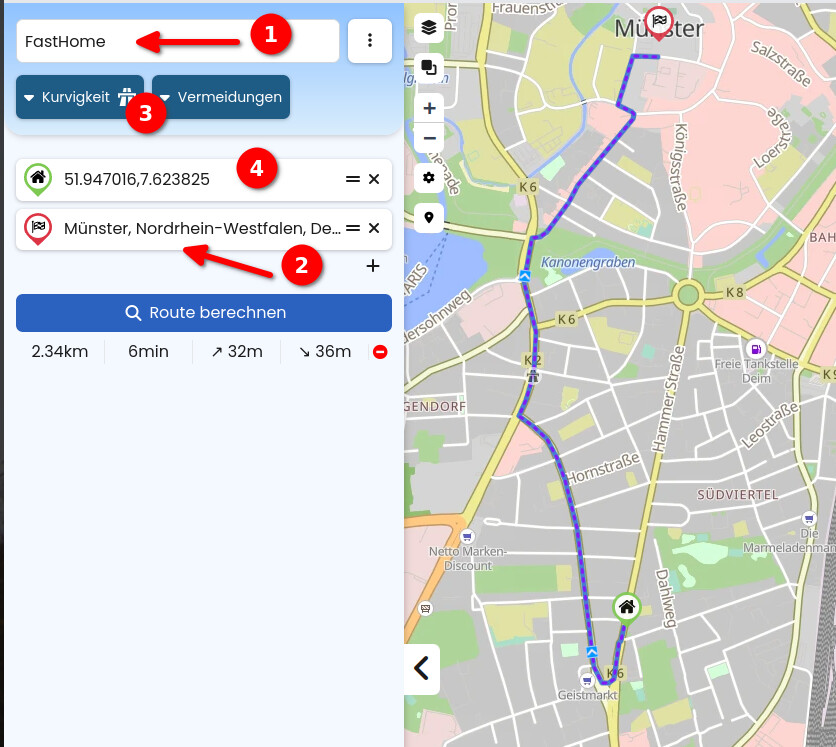
Task: Add a new waypoint with plus icon
Action: tap(373, 266)
